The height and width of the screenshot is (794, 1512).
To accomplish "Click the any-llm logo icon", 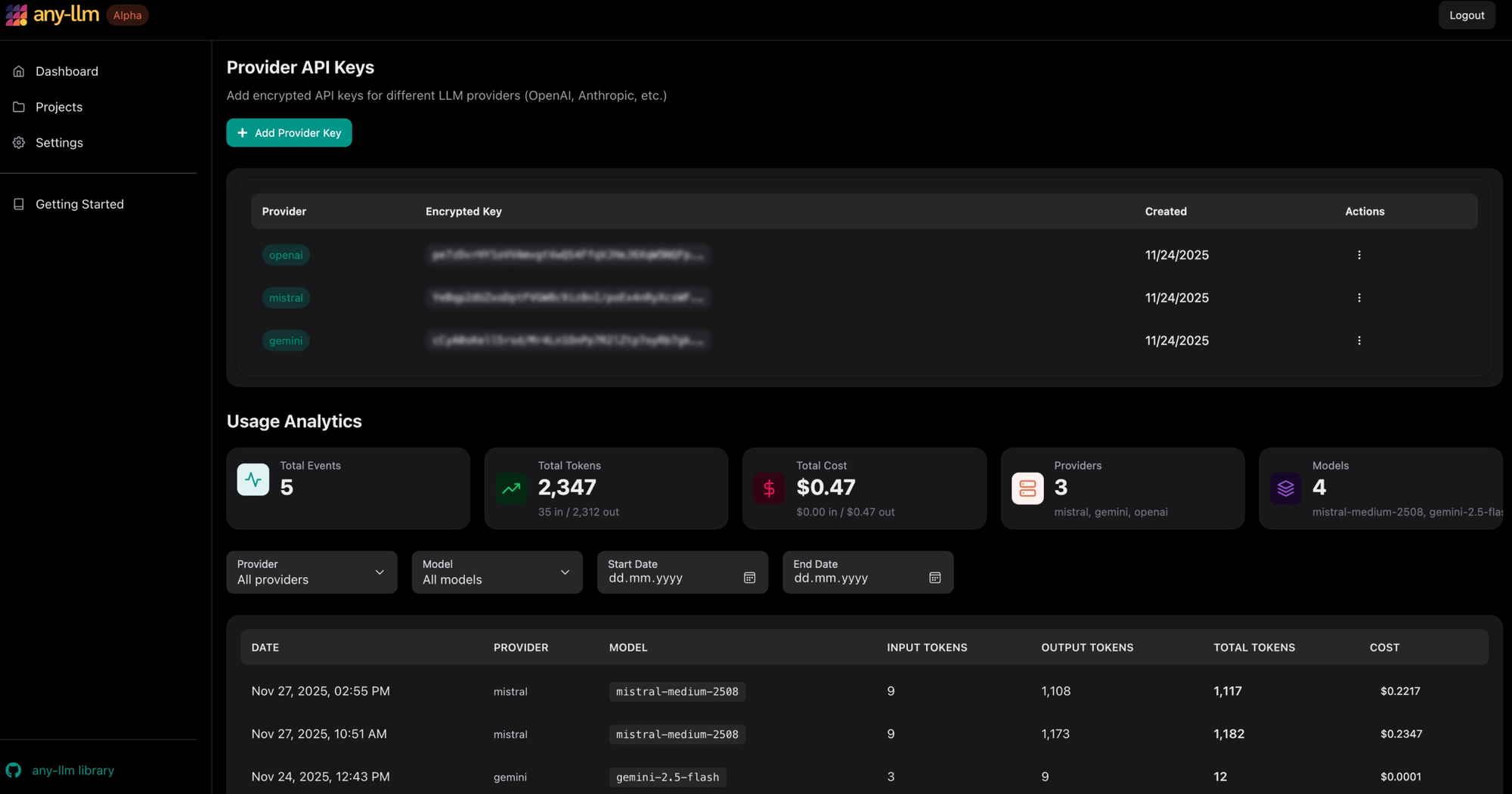I will [x=16, y=15].
